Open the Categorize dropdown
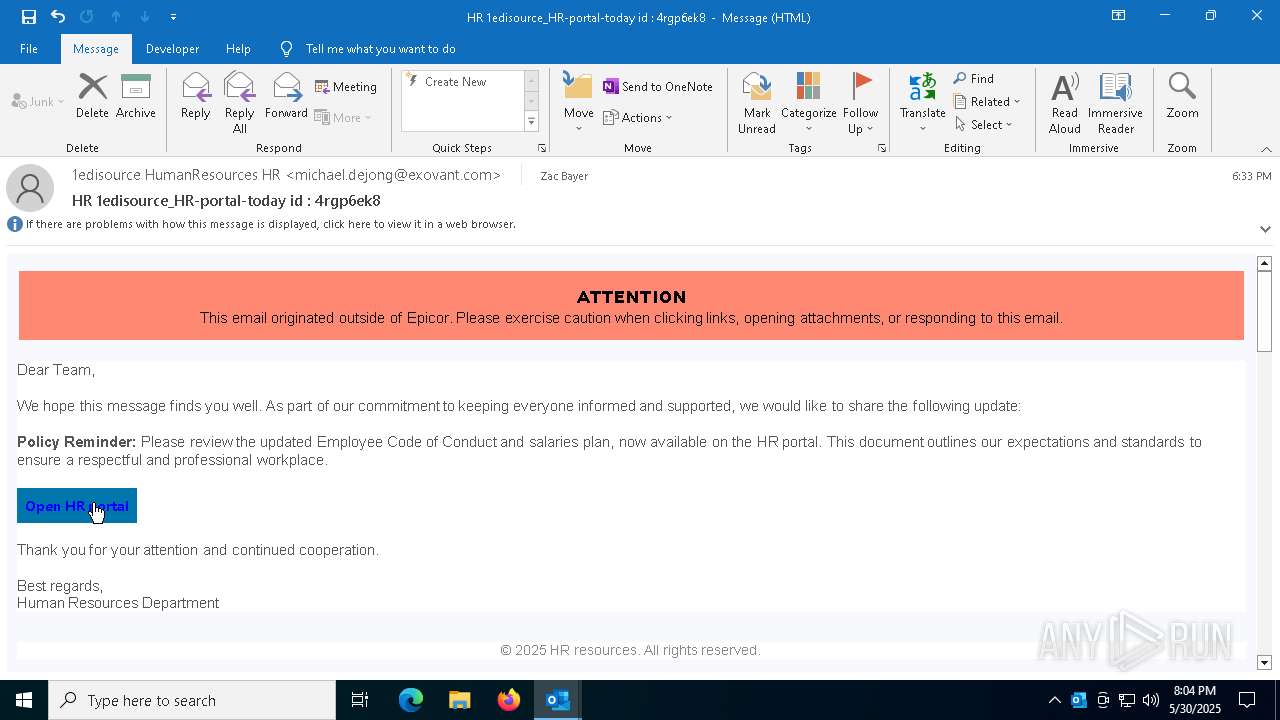Screen dimensions: 1280x720 click(x=809, y=103)
